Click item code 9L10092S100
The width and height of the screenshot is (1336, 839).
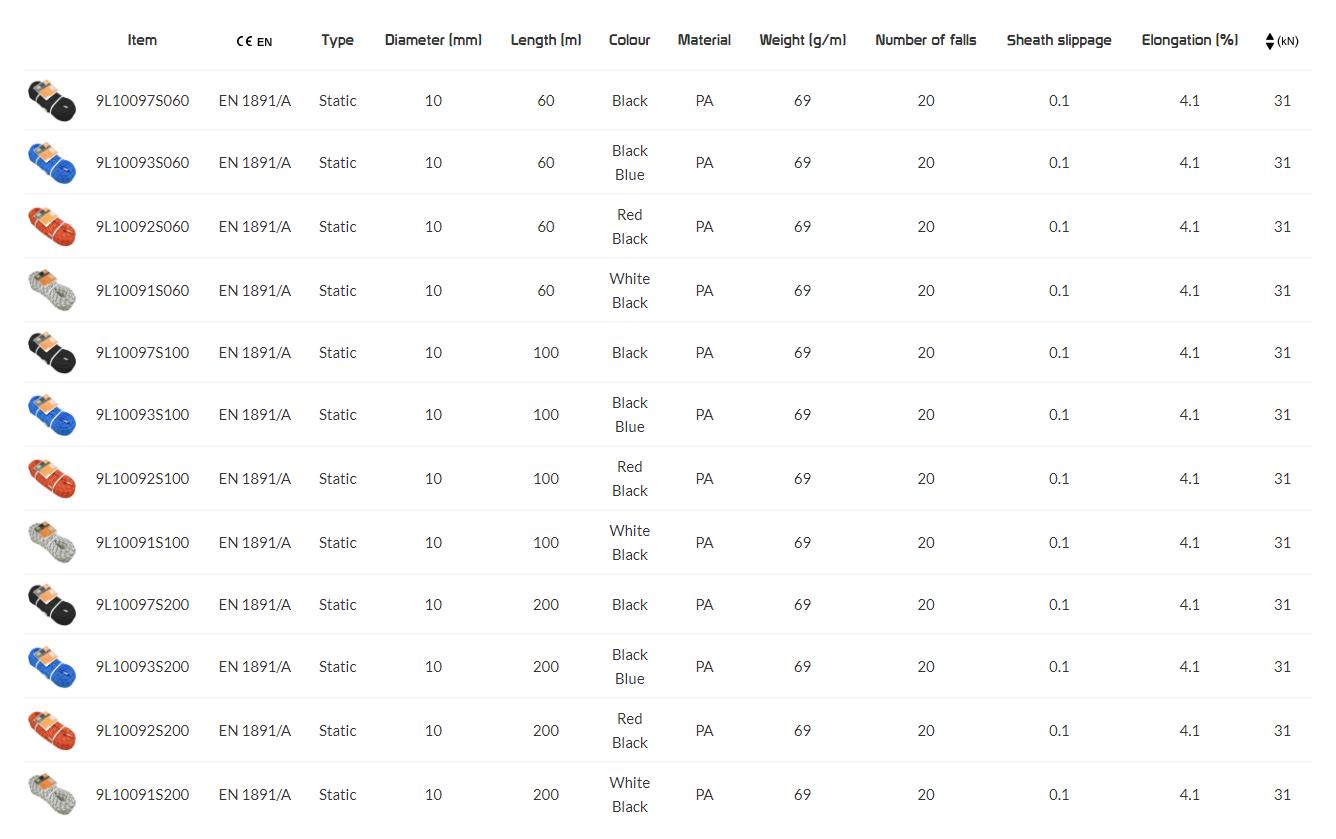[142, 479]
